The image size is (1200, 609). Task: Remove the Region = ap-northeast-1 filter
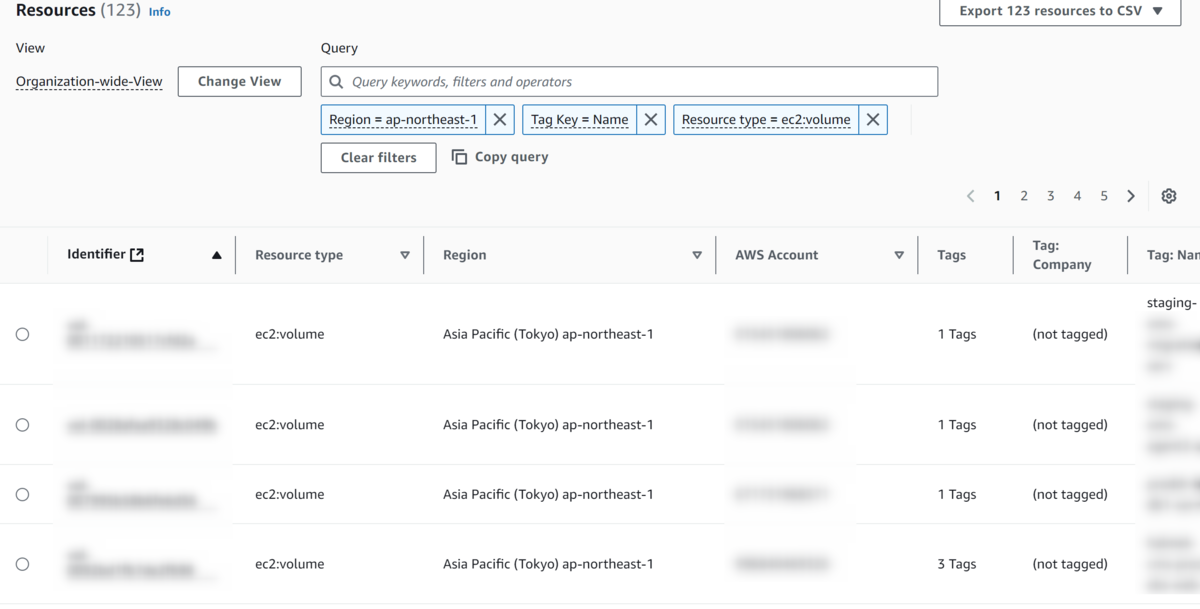point(500,120)
